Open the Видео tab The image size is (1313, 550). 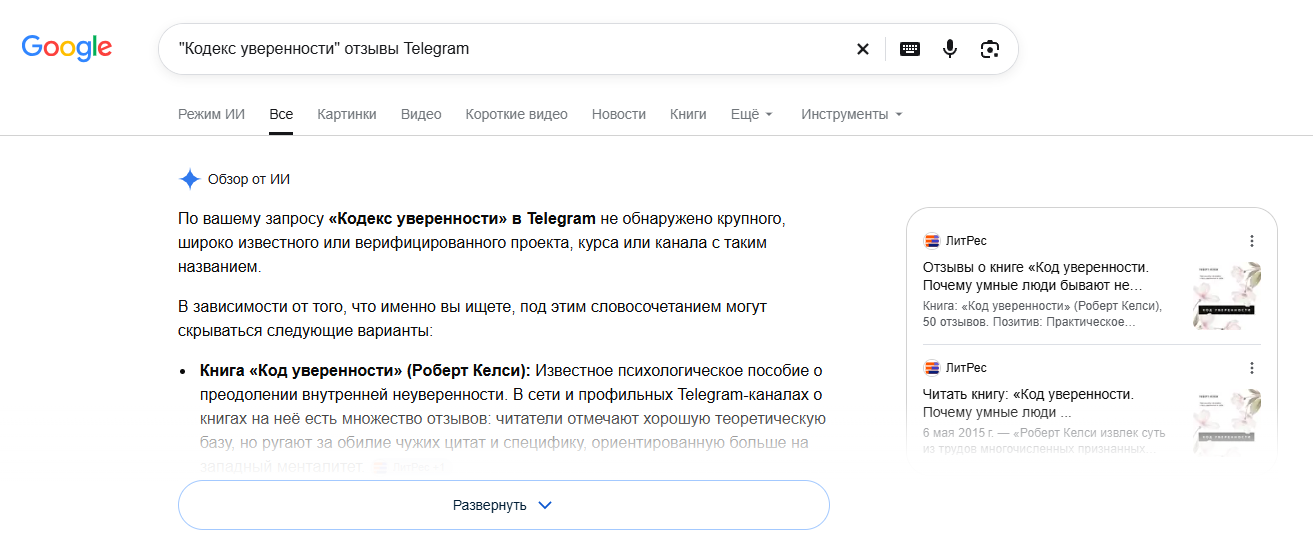(421, 114)
